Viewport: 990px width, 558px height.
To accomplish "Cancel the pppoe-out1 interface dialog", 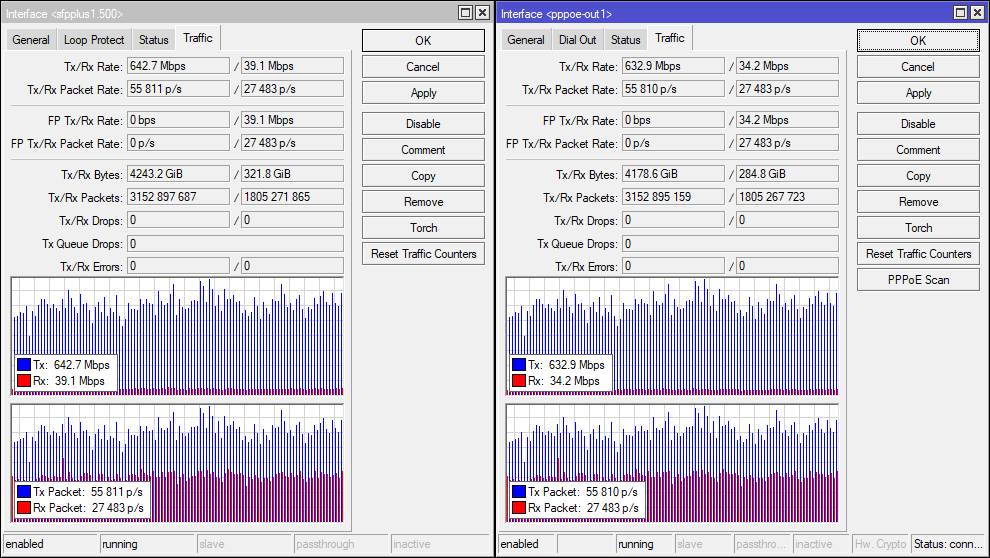I will (918, 67).
